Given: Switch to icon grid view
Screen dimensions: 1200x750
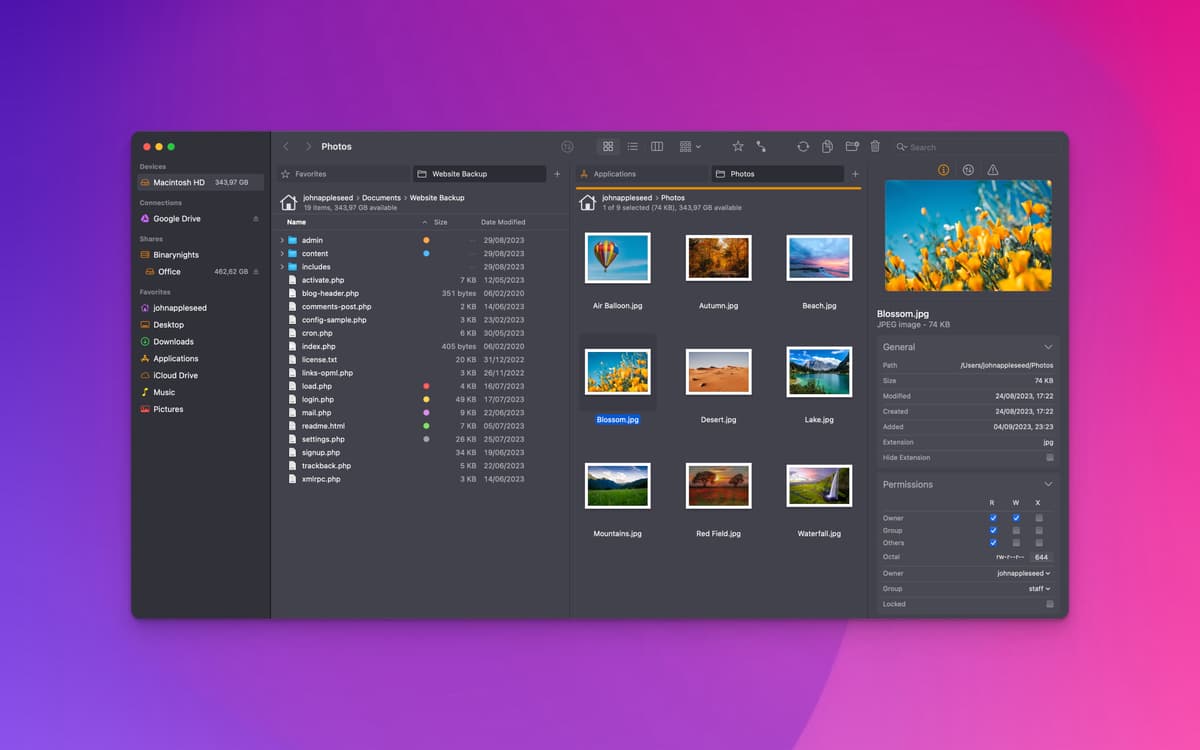Looking at the screenshot, I should coord(607,147).
